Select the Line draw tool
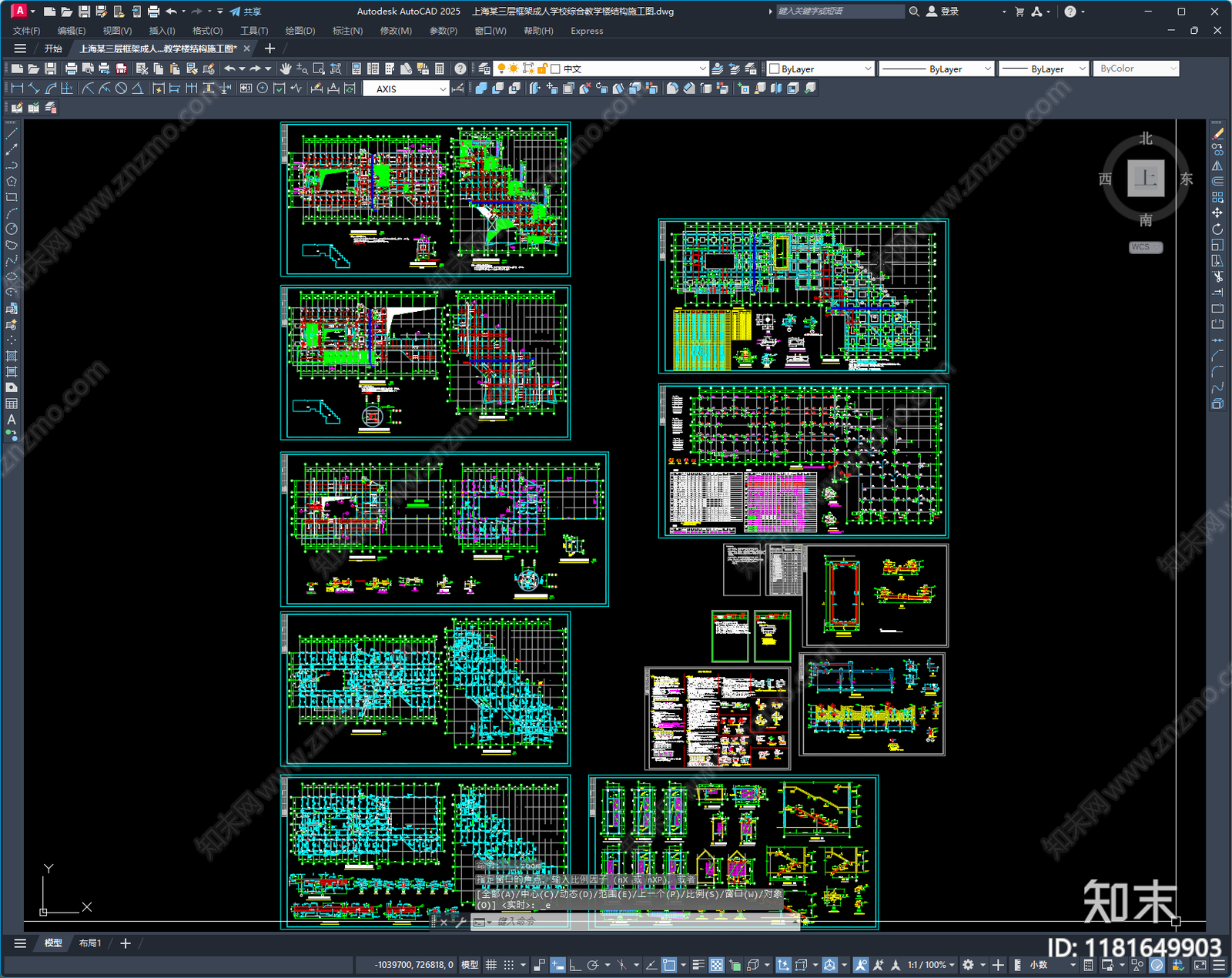This screenshot has width=1232, height=978. tap(12, 133)
